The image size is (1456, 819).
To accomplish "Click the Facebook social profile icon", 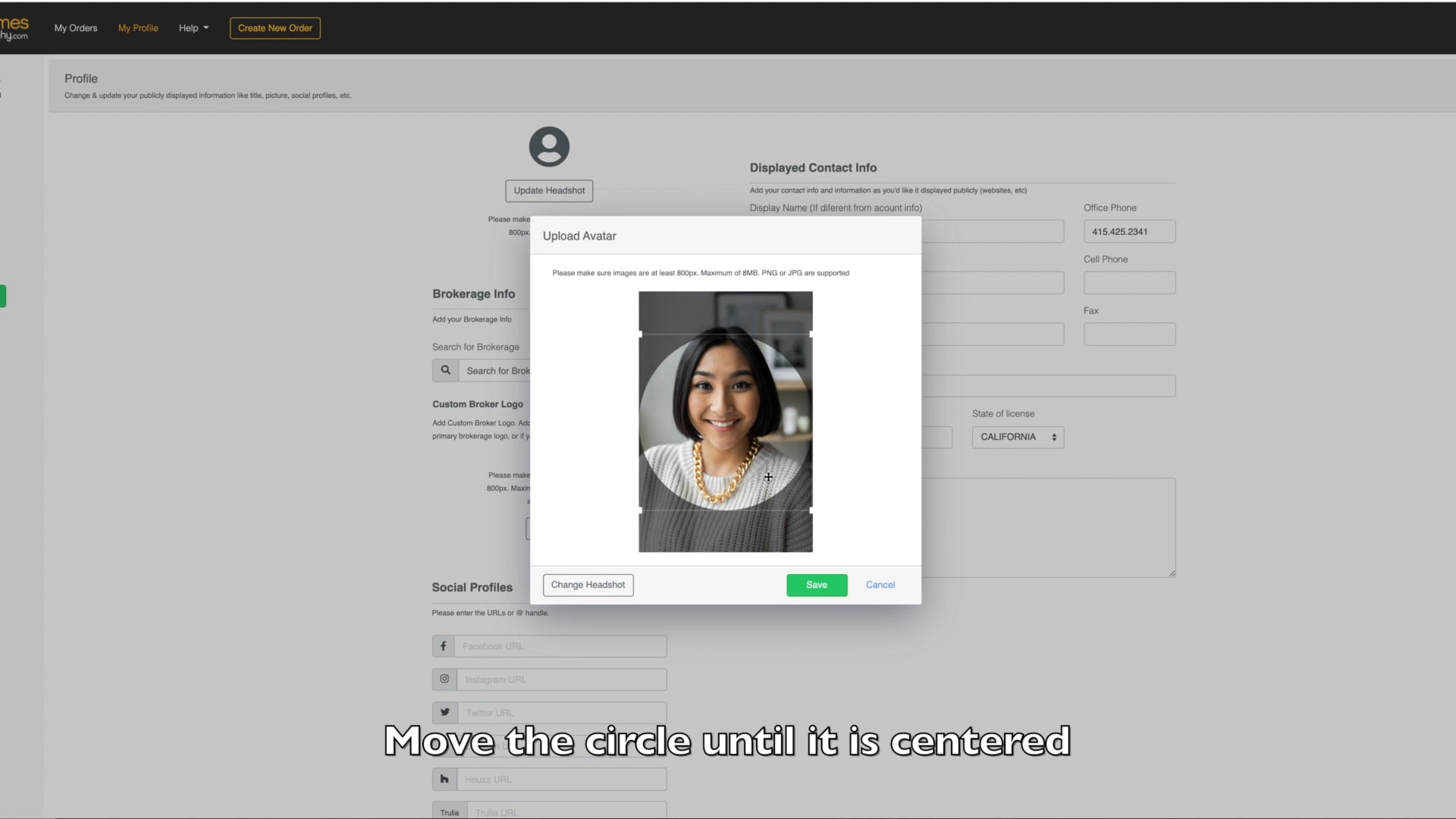I will (x=444, y=646).
